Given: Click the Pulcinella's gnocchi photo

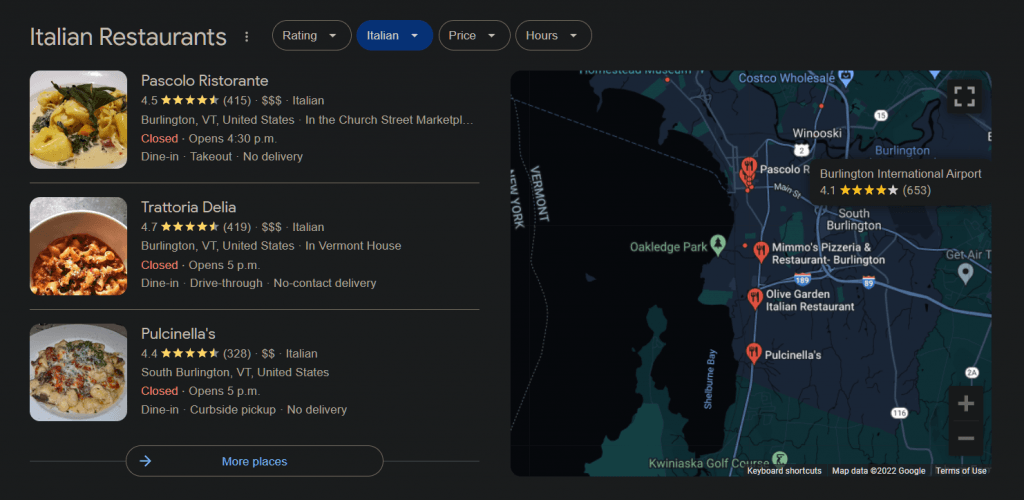Looking at the screenshot, I should (78, 373).
